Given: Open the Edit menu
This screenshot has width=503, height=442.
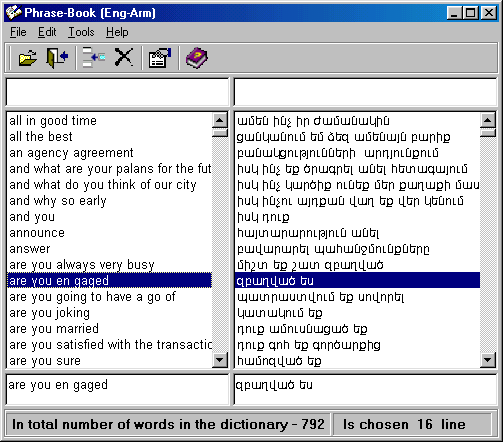Looking at the screenshot, I should [47, 32].
